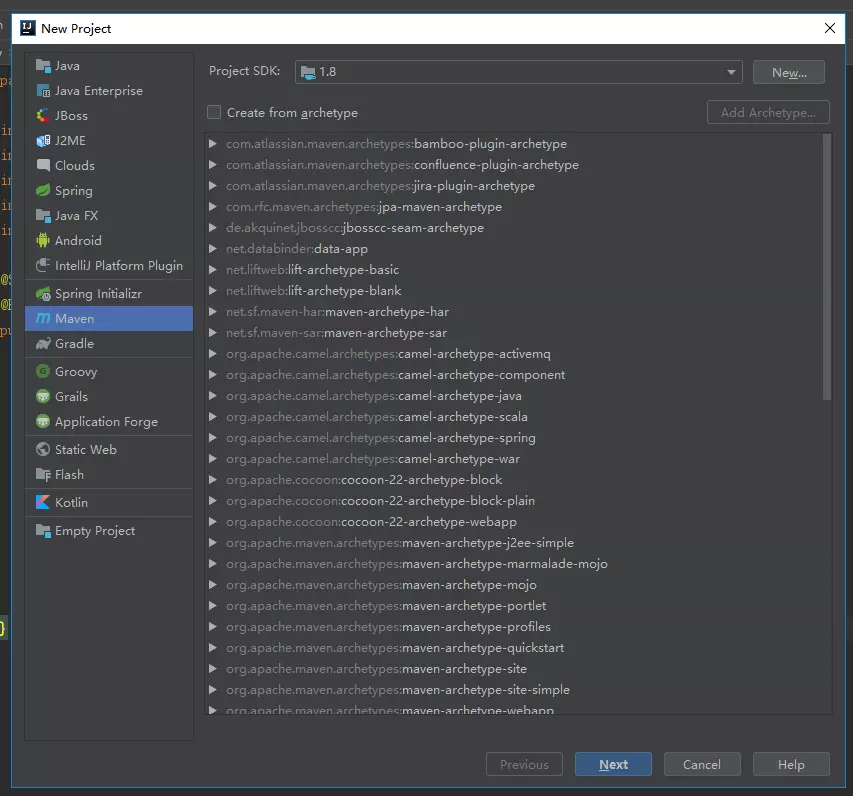
Task: Click Add Archetype... button
Action: point(768,113)
